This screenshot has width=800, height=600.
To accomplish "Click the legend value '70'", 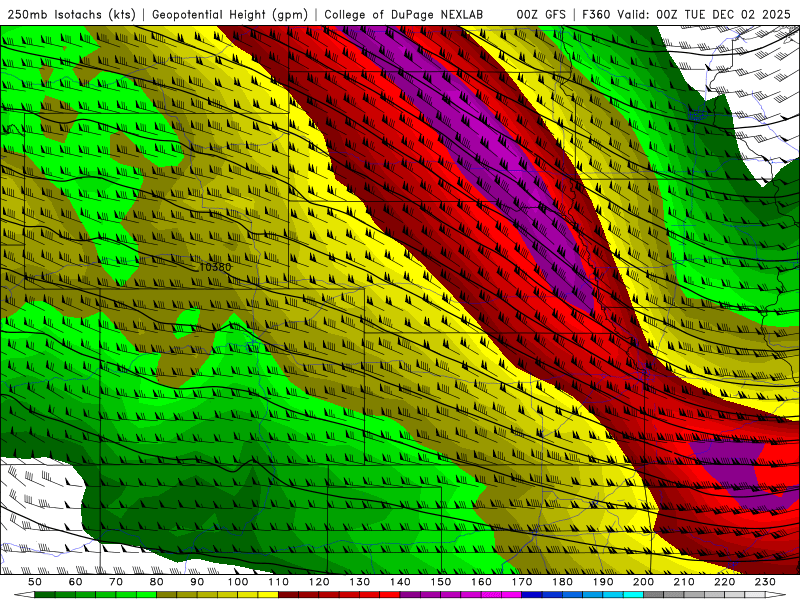I will pyautogui.click(x=116, y=582).
